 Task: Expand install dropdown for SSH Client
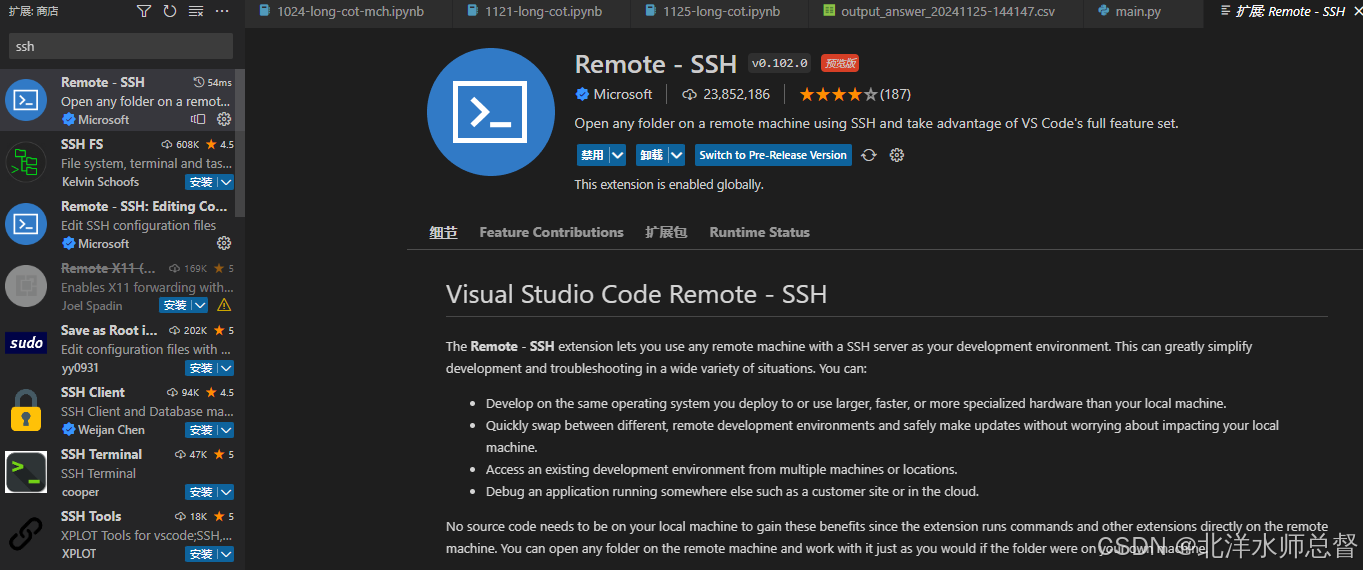pos(226,430)
